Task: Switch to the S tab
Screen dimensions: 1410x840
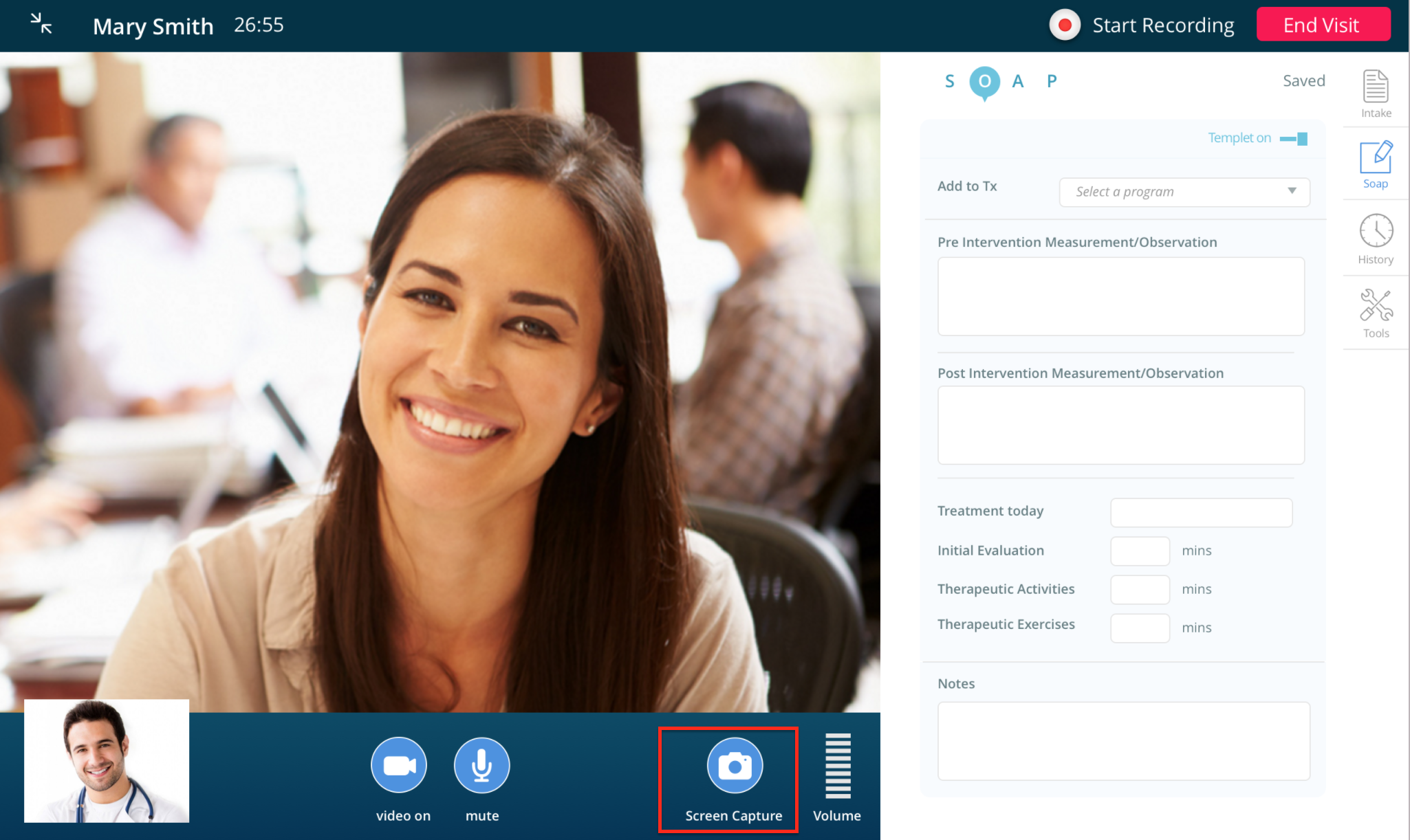Action: (x=950, y=81)
